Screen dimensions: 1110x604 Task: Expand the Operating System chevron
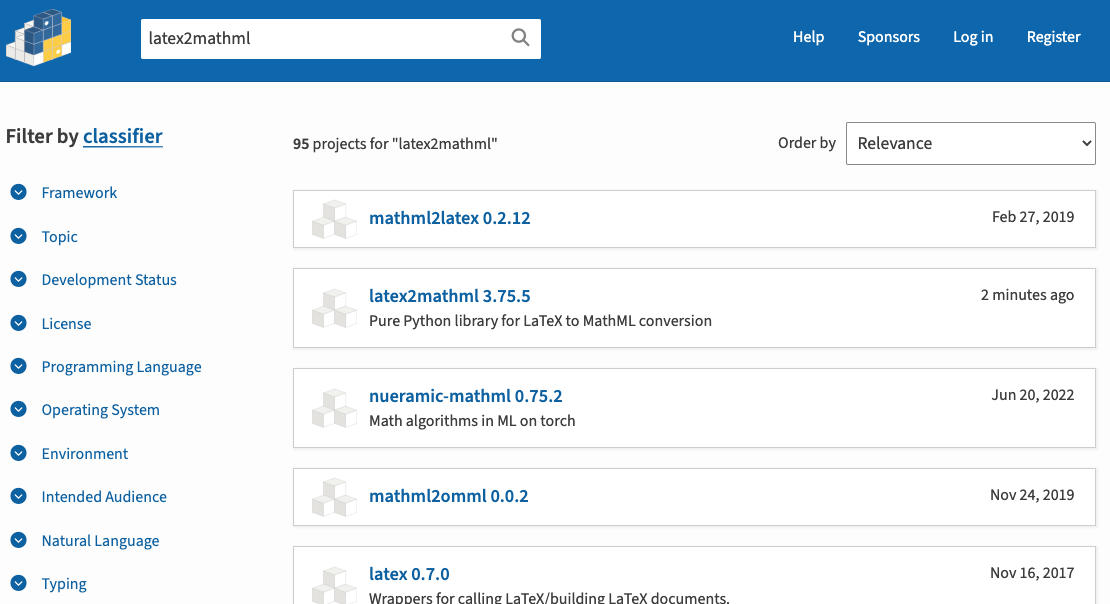point(18,409)
